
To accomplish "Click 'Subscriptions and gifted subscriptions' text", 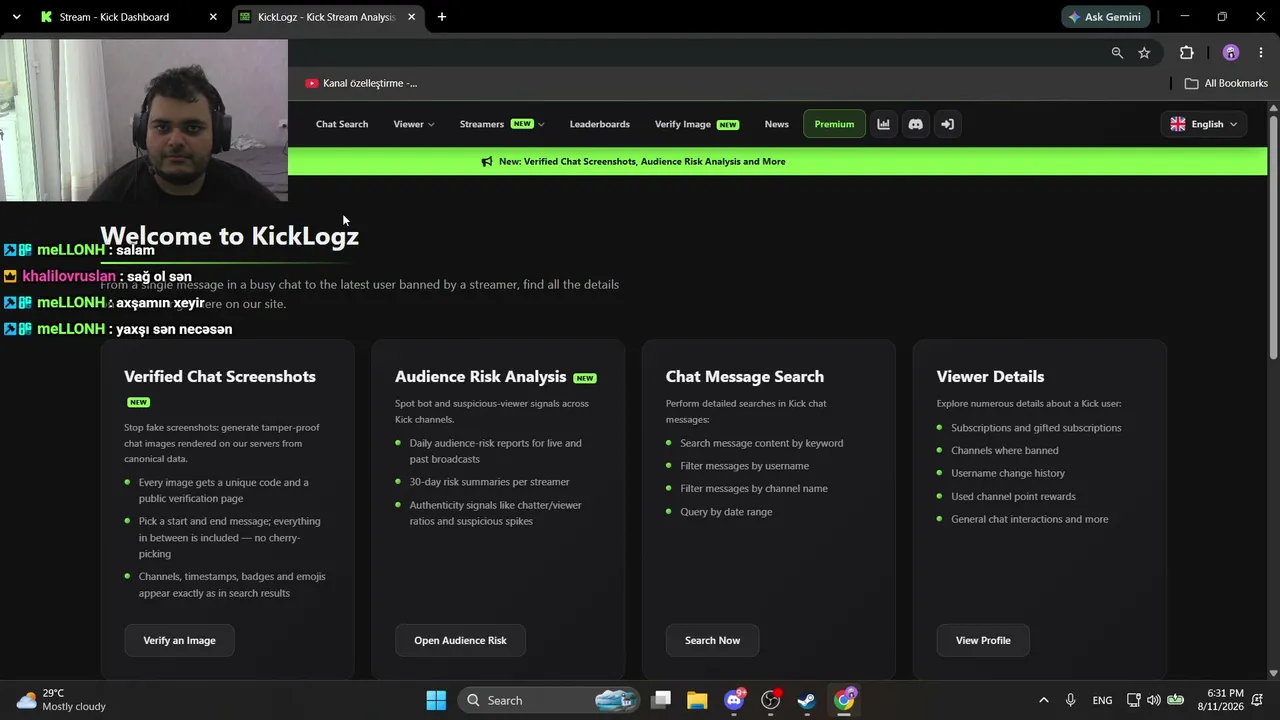I will [1036, 428].
